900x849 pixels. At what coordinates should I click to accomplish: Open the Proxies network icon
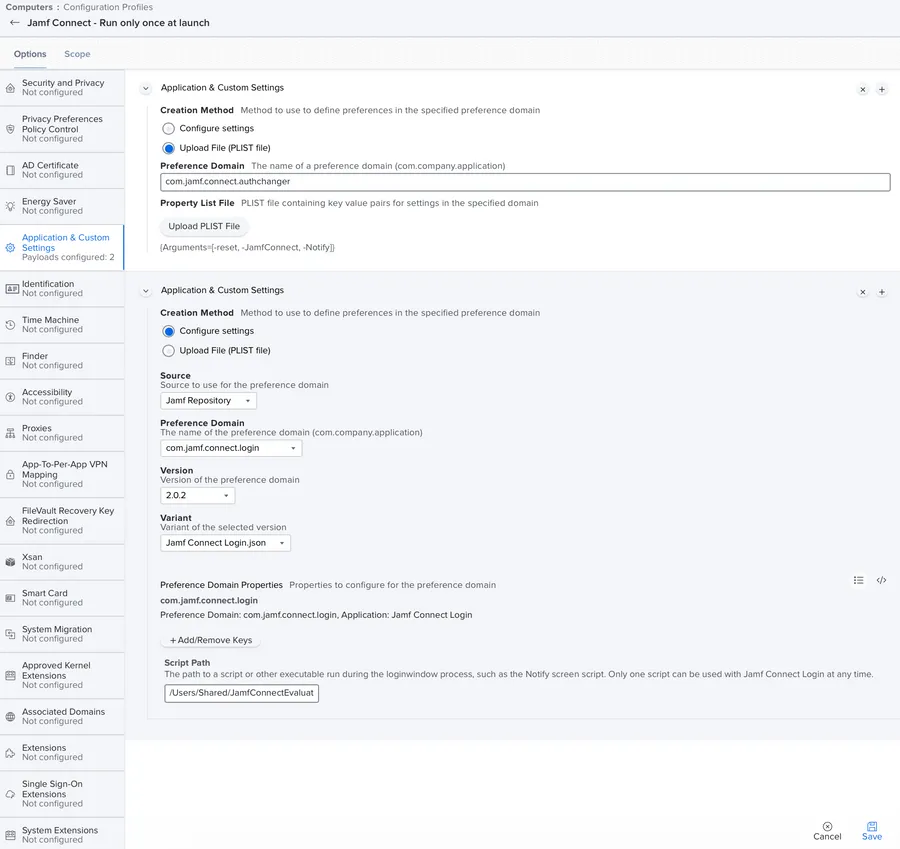click(x=10, y=433)
